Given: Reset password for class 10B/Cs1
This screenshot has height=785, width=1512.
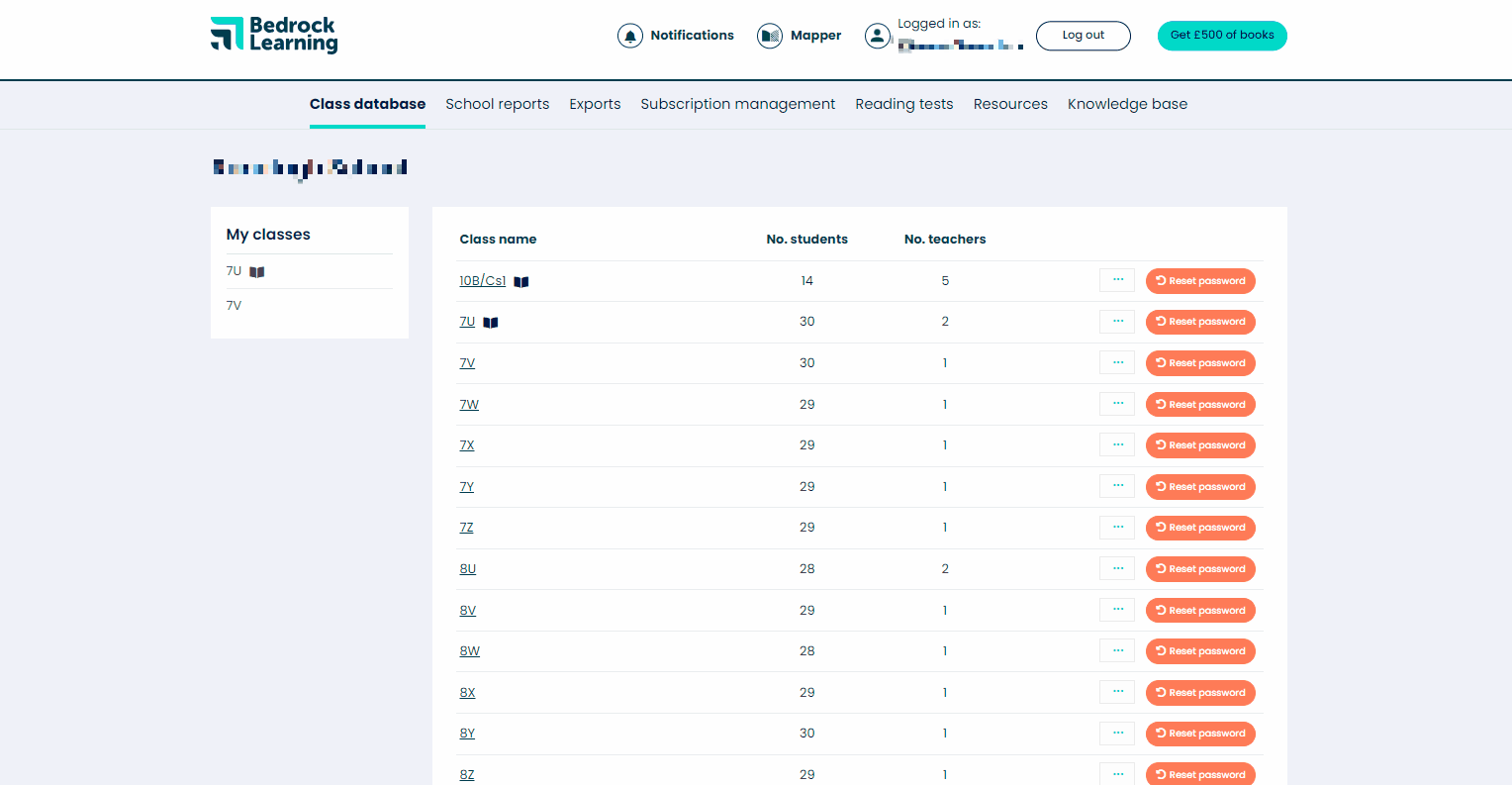Looking at the screenshot, I should (x=1200, y=281).
